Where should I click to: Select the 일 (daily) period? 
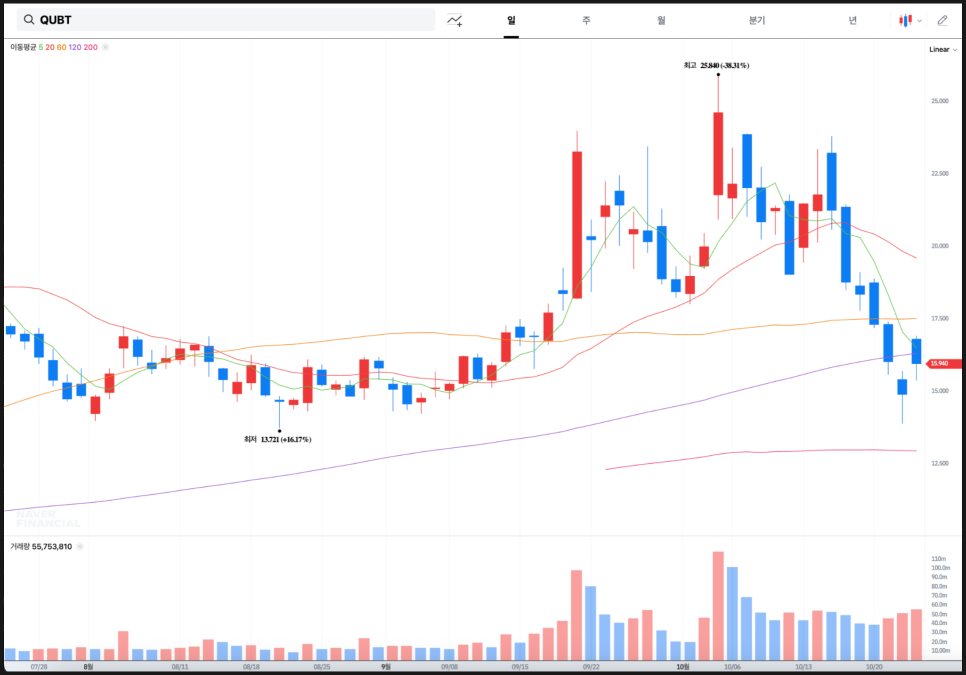(x=511, y=20)
